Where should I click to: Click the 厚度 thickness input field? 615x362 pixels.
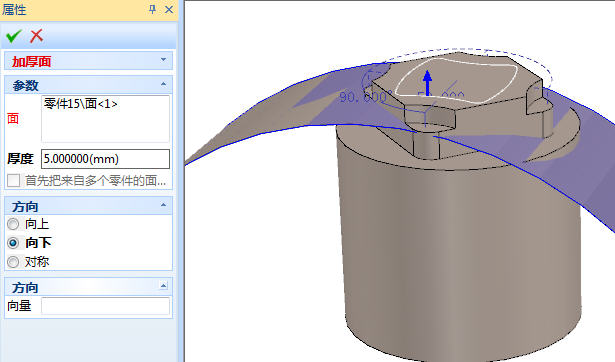coord(106,159)
